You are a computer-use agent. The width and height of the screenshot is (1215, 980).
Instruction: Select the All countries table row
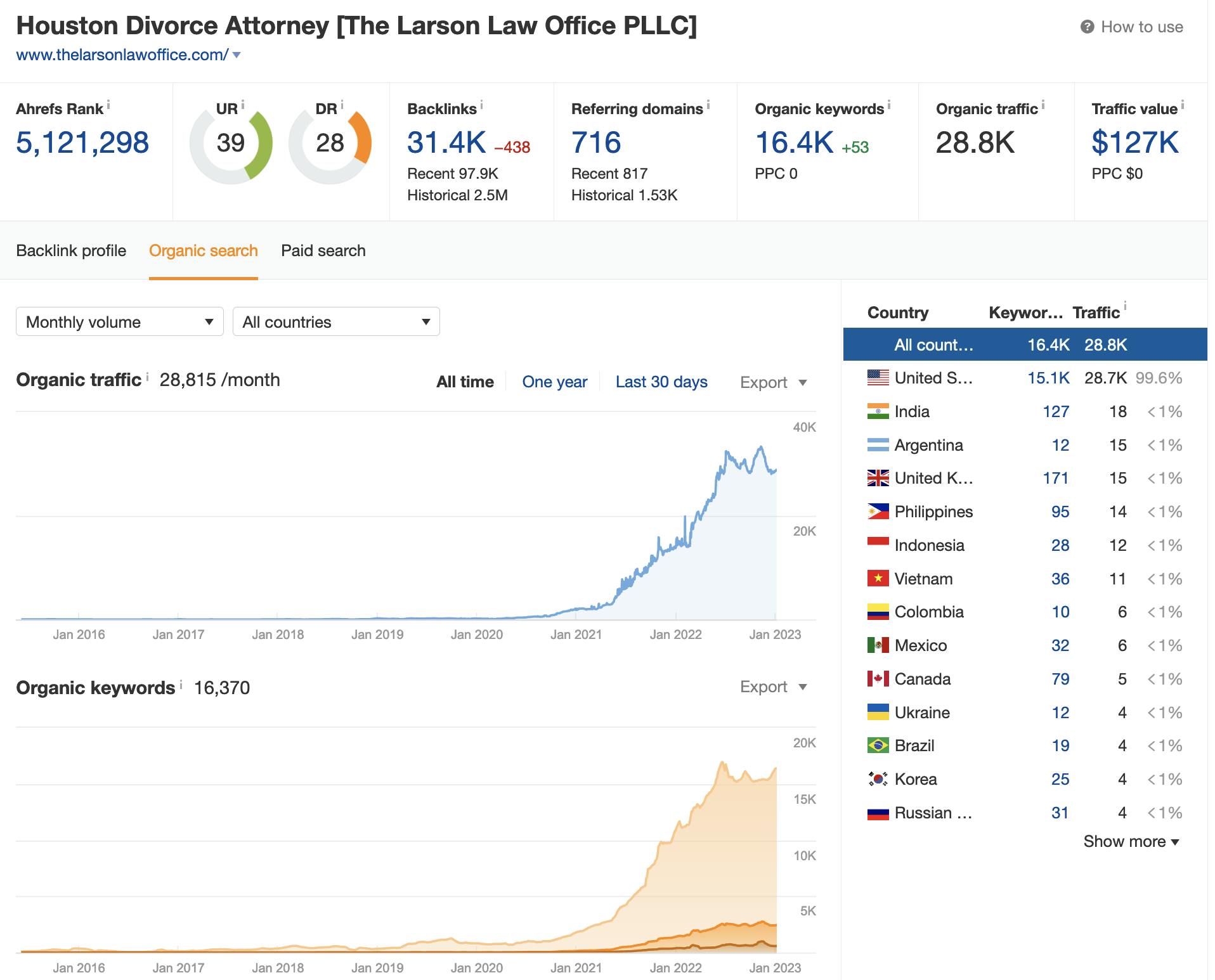pyautogui.click(x=1025, y=344)
